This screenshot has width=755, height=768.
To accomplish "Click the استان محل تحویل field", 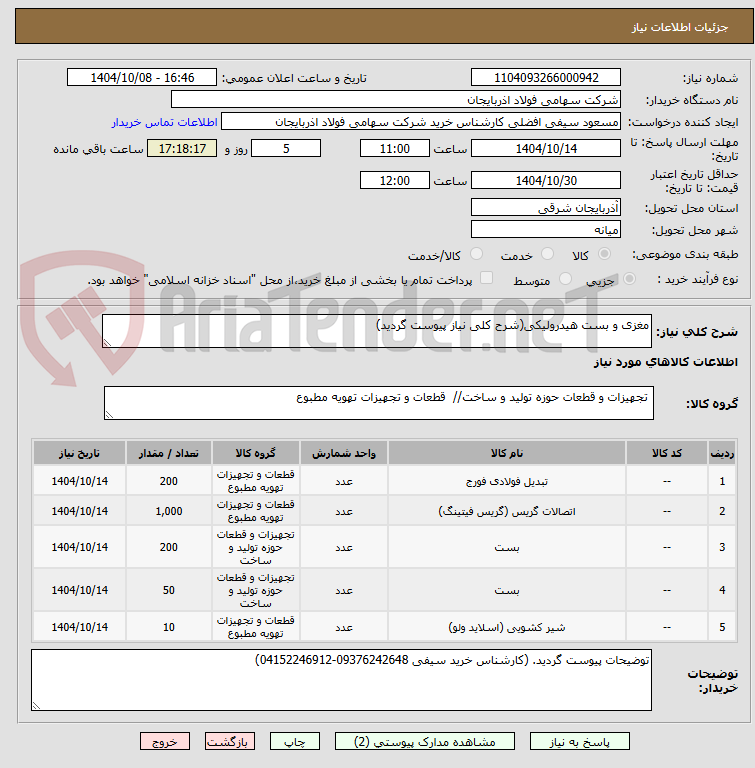I will [546, 208].
